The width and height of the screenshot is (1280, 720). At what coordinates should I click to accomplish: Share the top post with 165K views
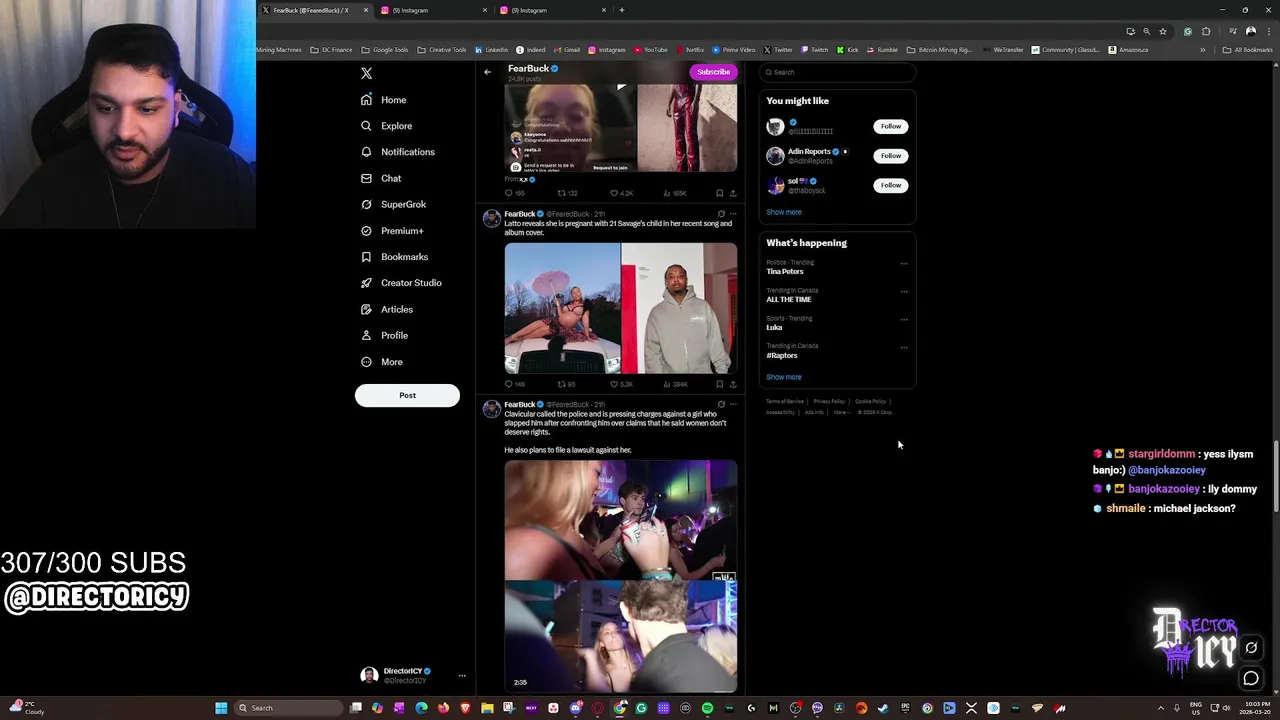[733, 193]
